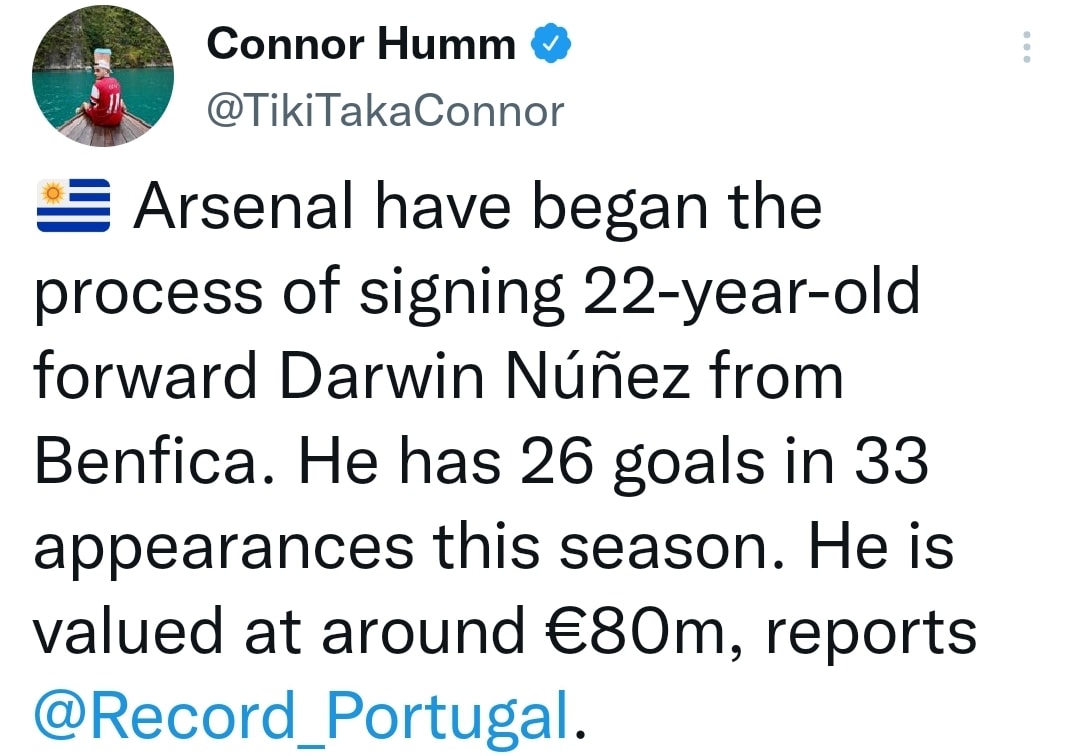Image resolution: width=1080 pixels, height=756 pixels.
Task: Open the three-dot more options menu
Action: click(x=1026, y=47)
